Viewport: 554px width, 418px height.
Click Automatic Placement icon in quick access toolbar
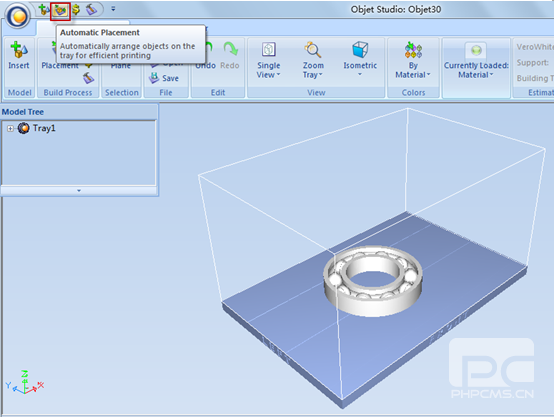pyautogui.click(x=60, y=11)
